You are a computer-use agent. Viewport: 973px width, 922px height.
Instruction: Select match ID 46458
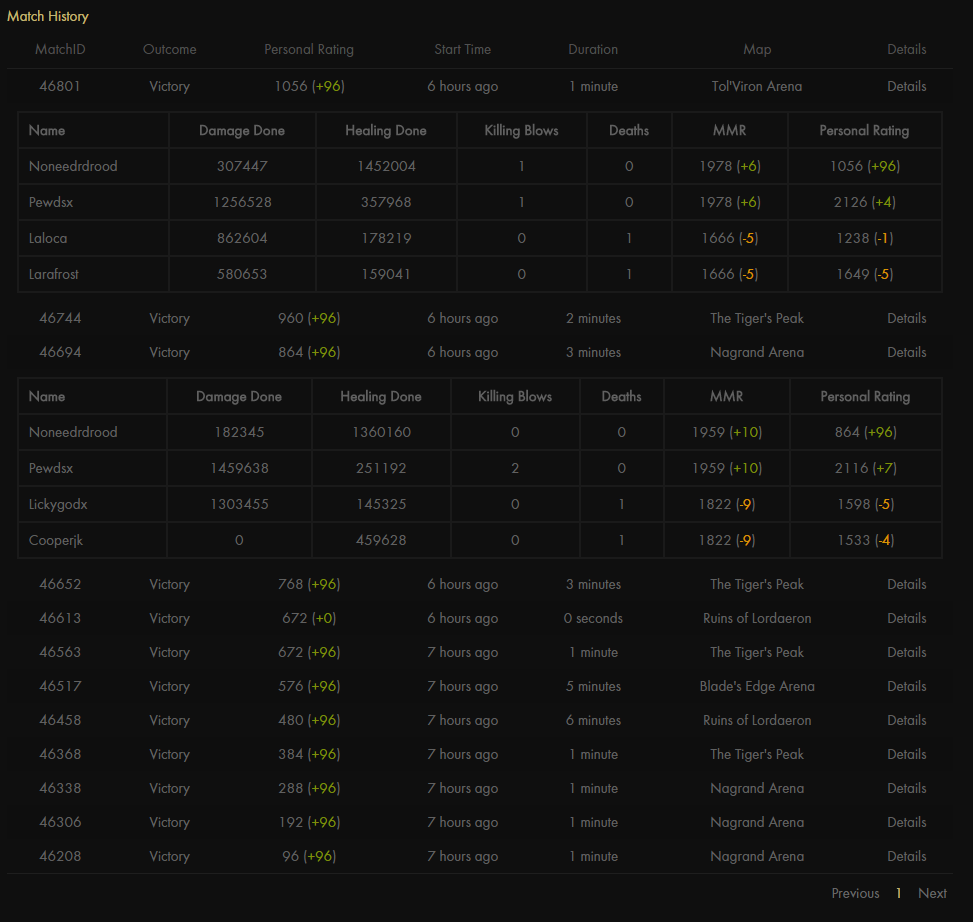(60, 720)
